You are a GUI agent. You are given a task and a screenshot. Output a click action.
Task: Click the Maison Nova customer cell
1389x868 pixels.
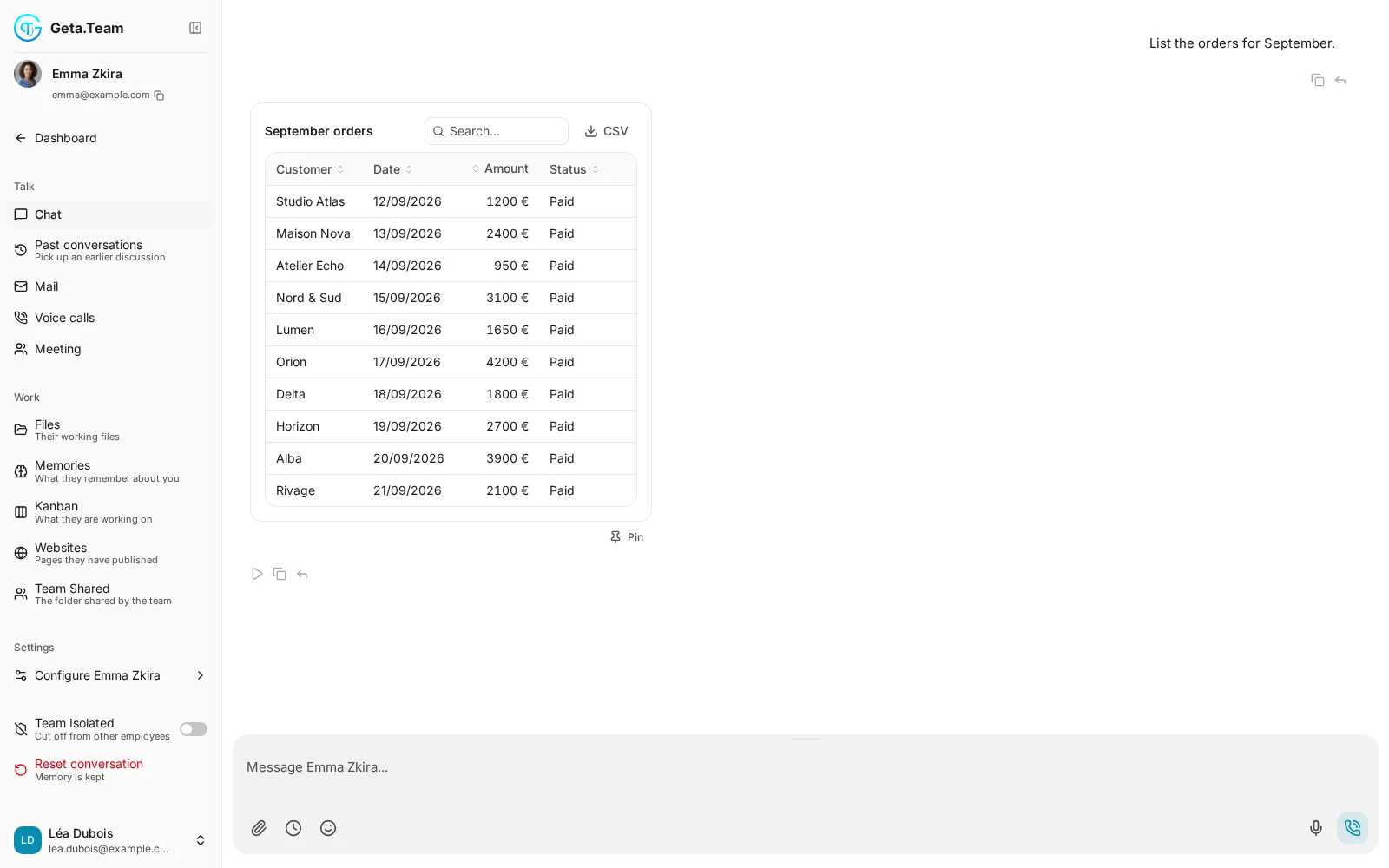313,233
